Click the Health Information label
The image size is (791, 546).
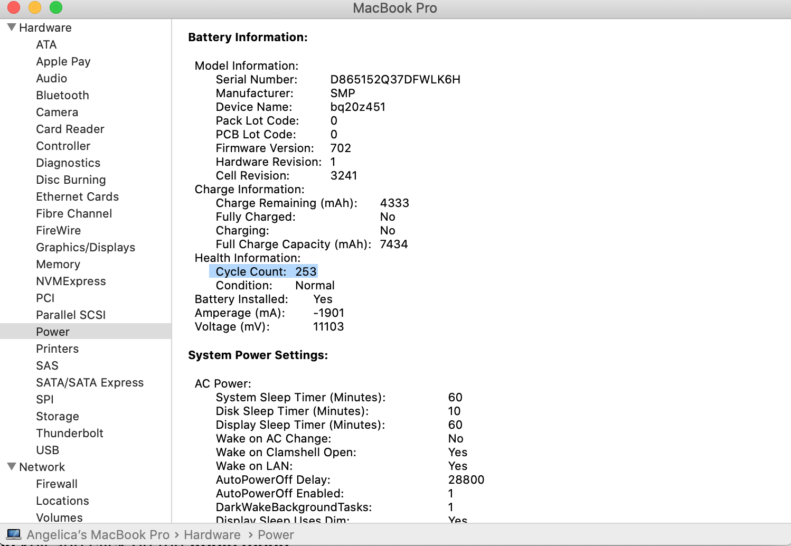tap(247, 258)
